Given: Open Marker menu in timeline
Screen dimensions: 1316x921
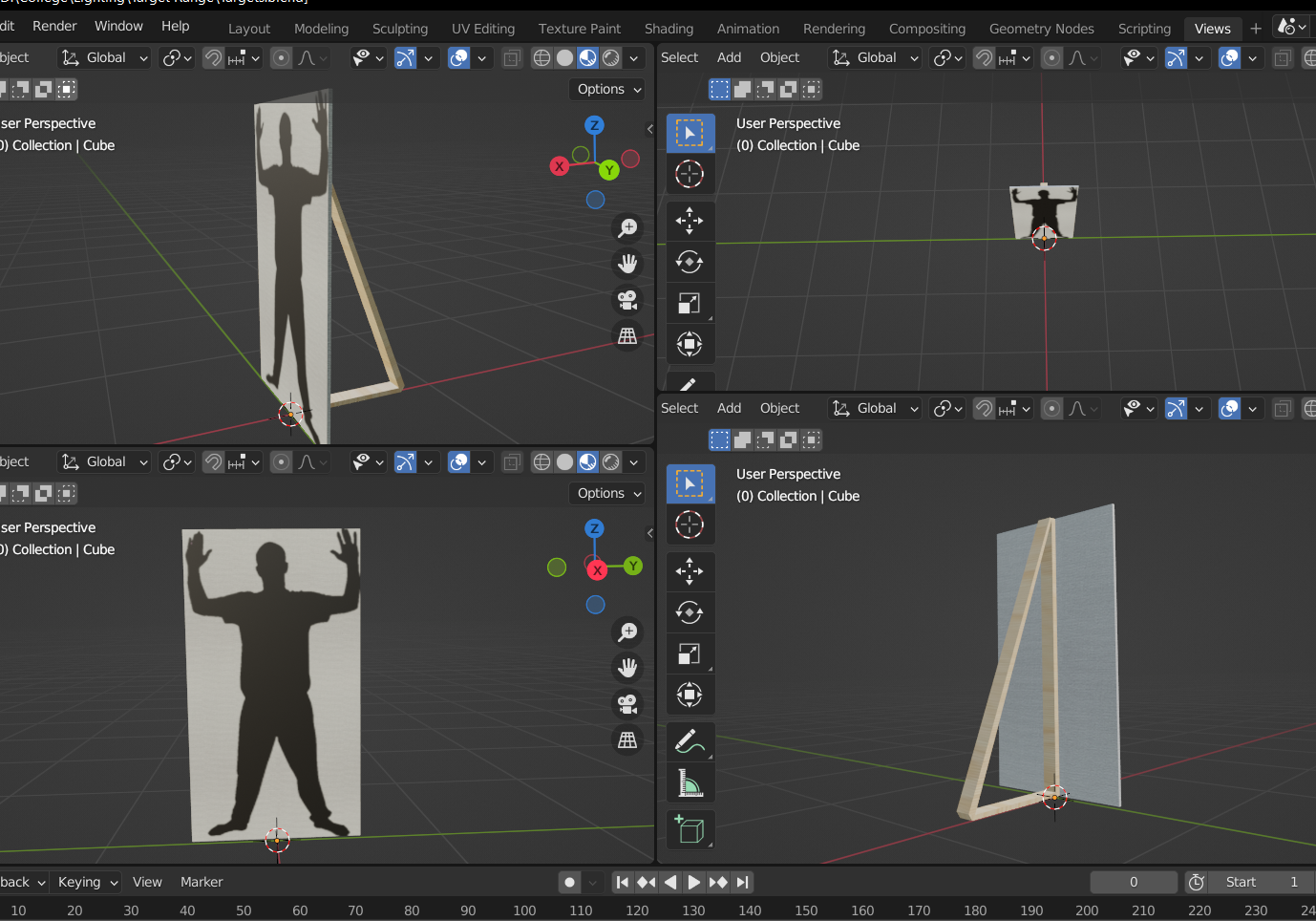Looking at the screenshot, I should 202,882.
